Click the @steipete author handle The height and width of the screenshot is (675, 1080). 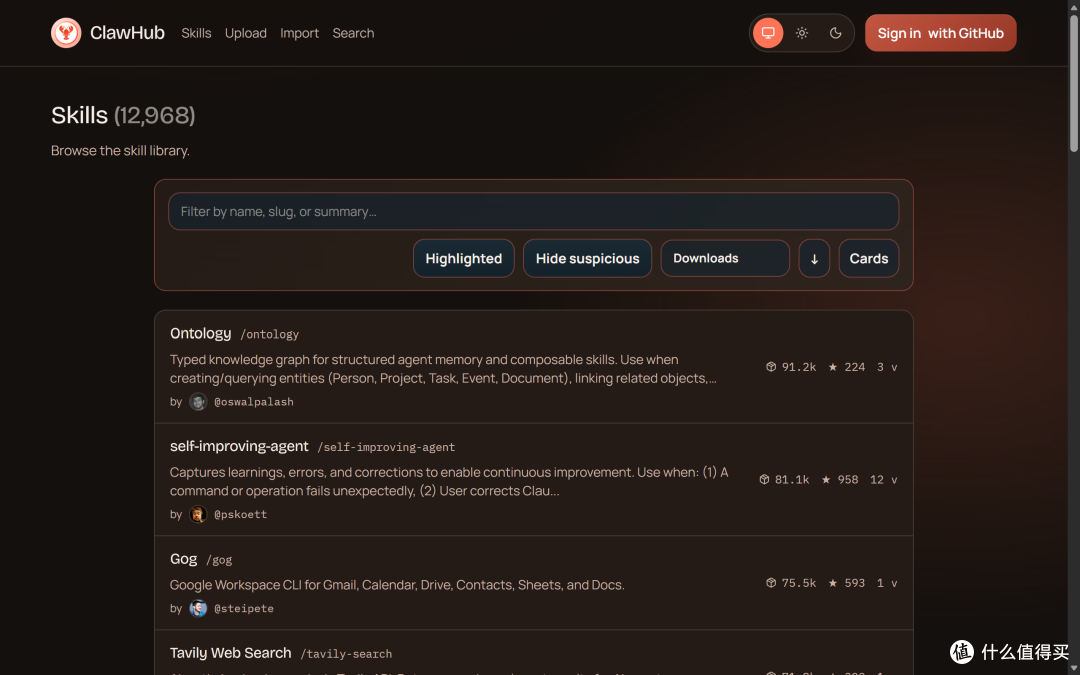tap(244, 609)
